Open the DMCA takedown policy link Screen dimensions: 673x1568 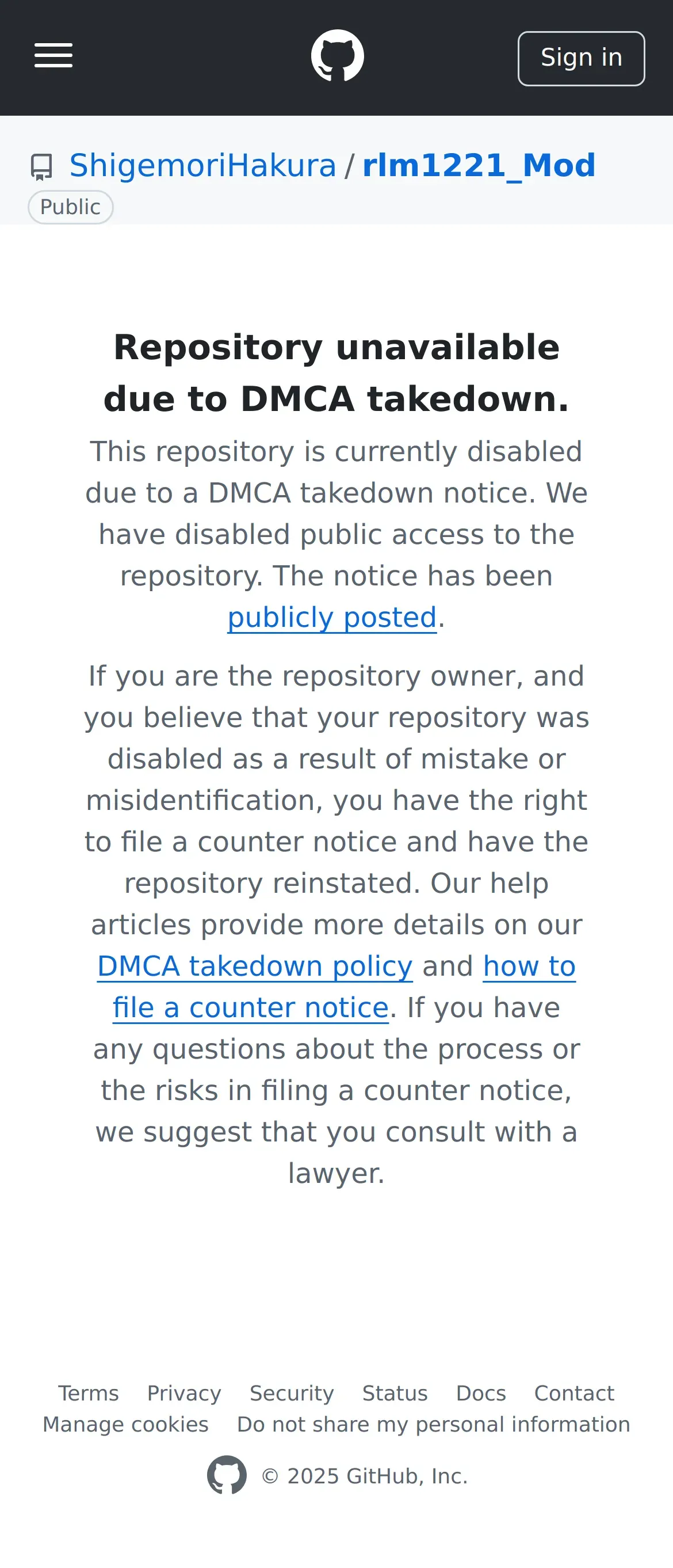[255, 966]
